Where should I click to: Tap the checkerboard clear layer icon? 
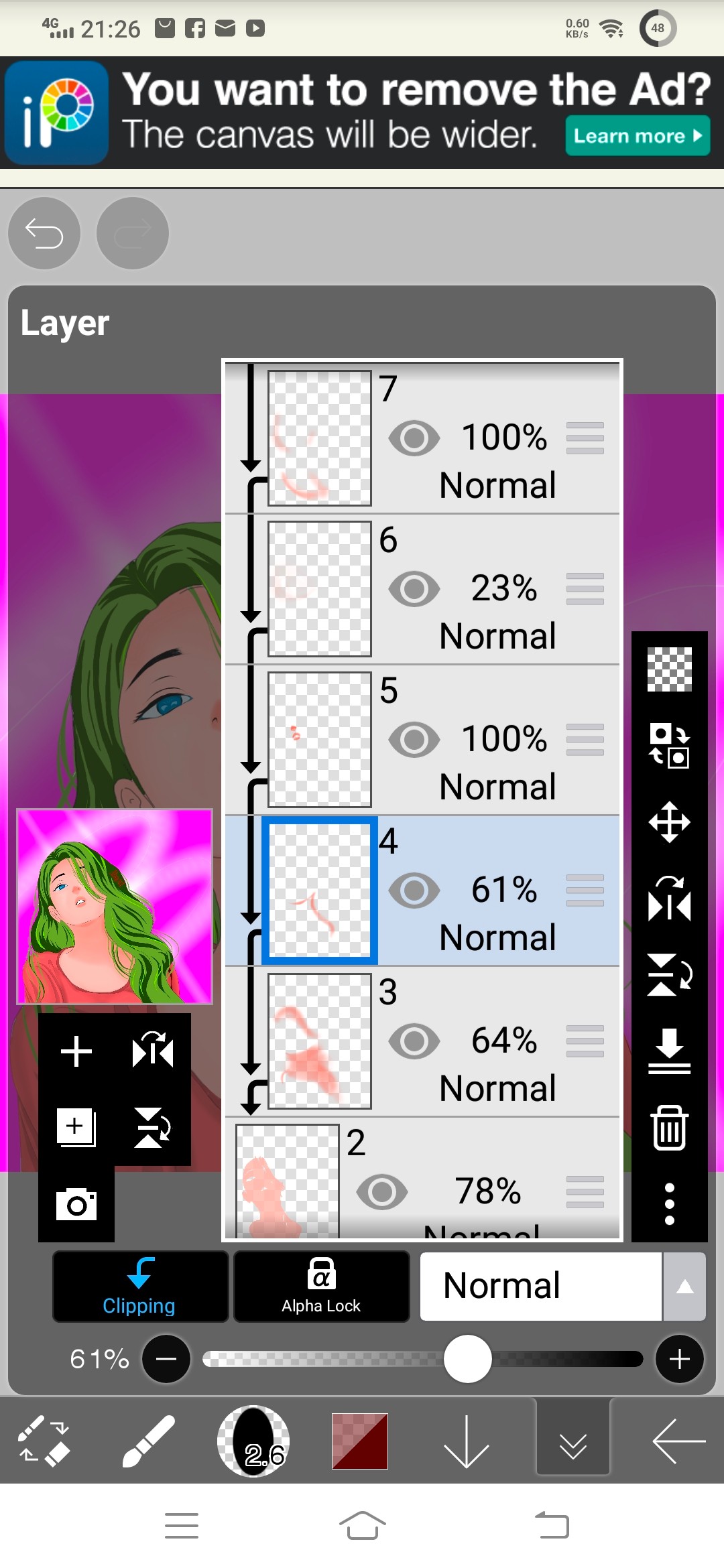tap(669, 669)
